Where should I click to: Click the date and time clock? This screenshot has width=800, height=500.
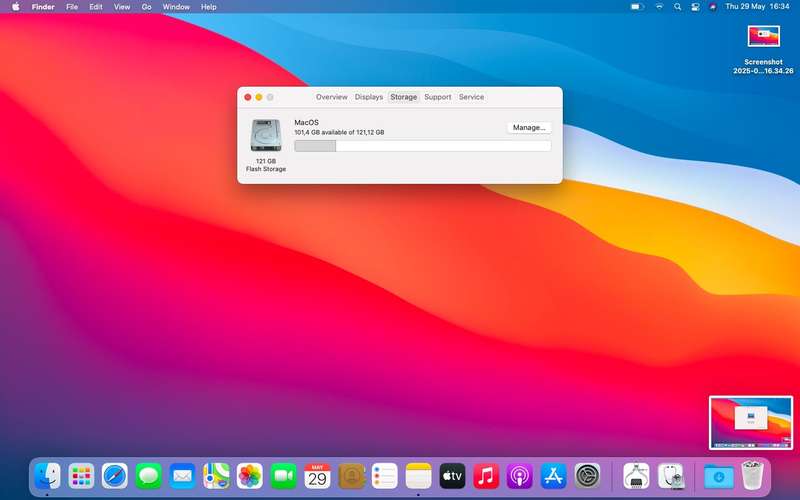(x=757, y=7)
